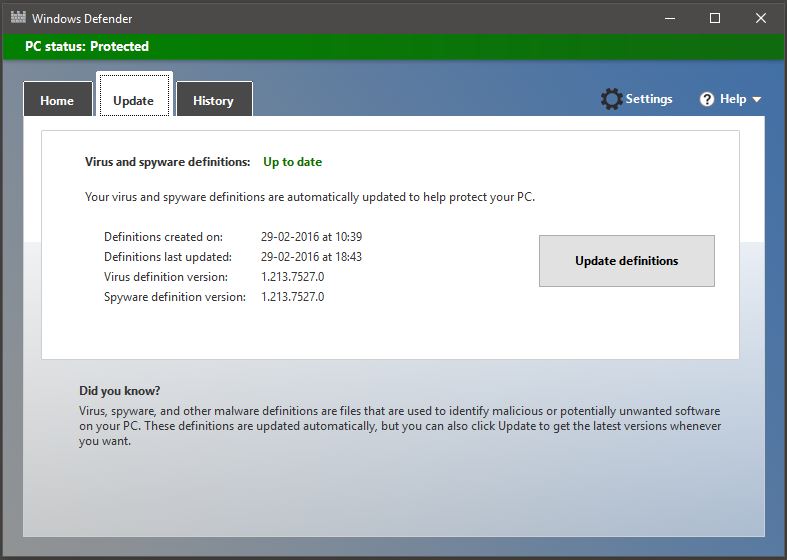
Task: Expand the Help dropdown arrow
Action: (757, 99)
